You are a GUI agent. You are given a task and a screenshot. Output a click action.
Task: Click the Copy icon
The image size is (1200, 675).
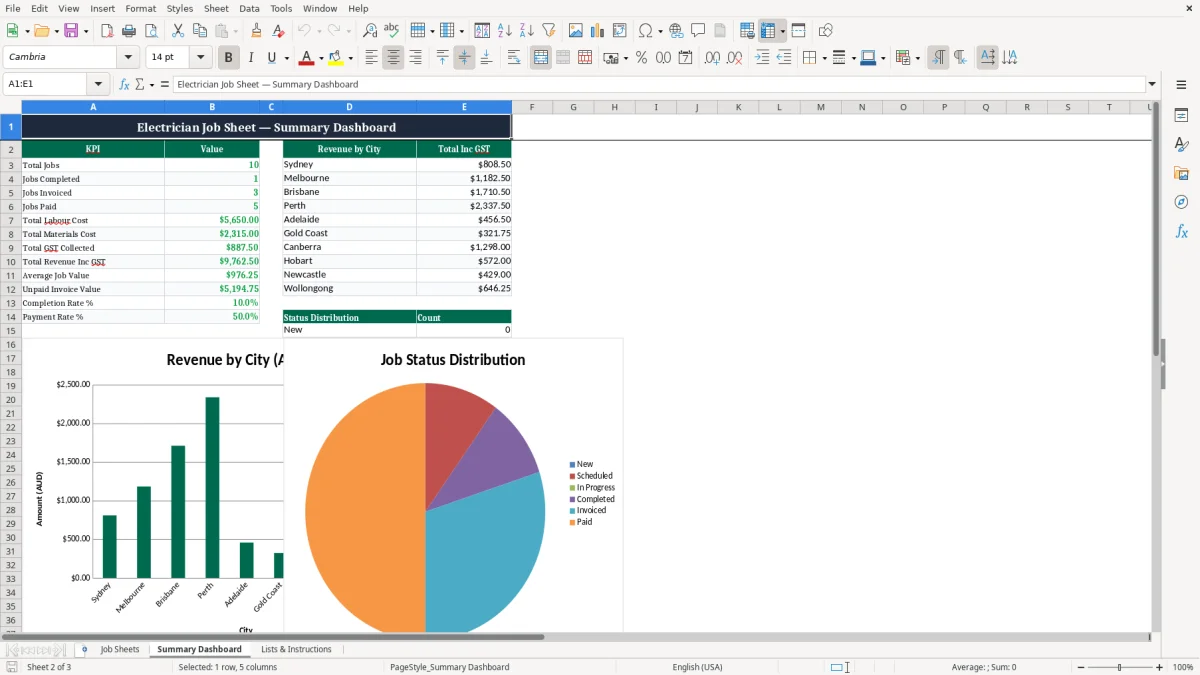pos(199,31)
